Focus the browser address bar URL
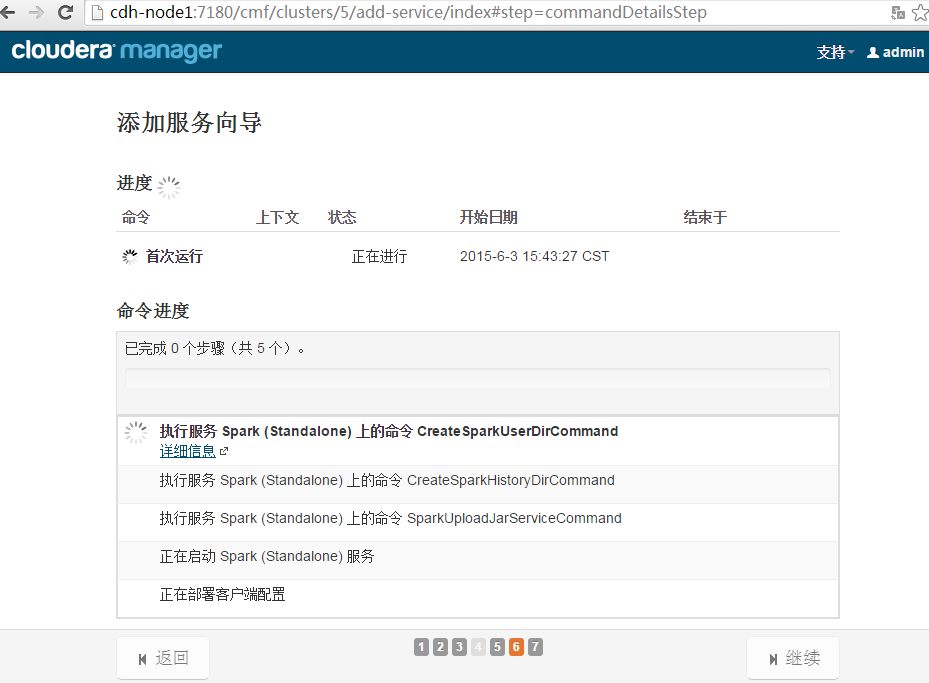The image size is (929, 683). tap(408, 12)
